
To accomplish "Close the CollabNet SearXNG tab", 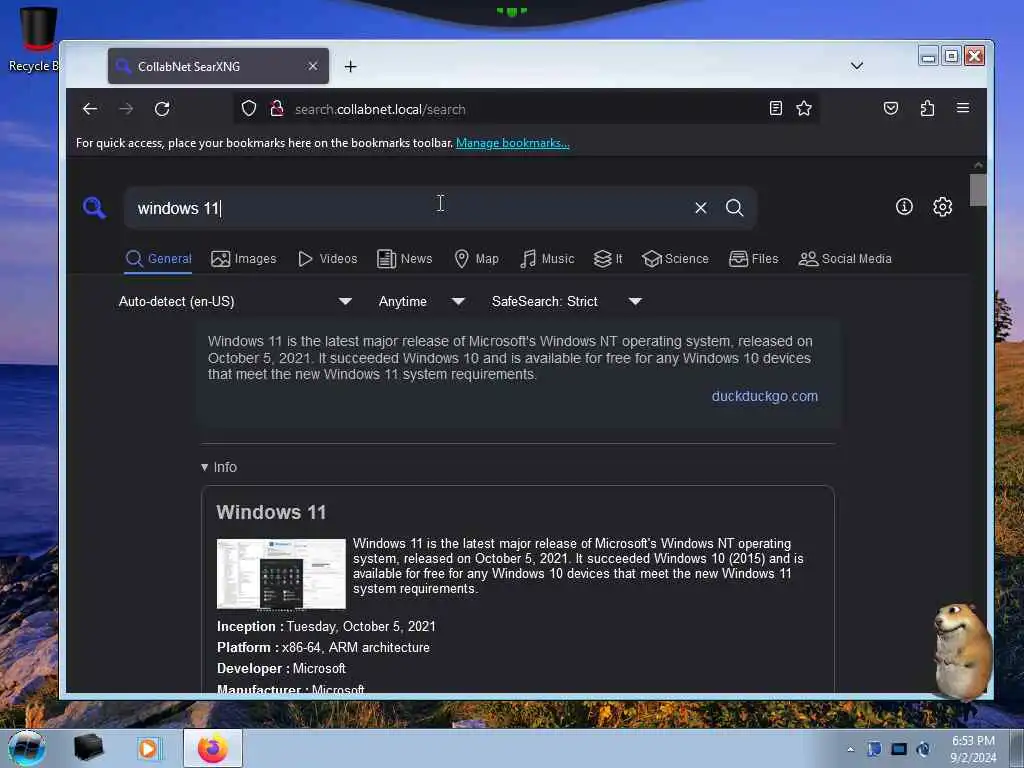I will (313, 66).
